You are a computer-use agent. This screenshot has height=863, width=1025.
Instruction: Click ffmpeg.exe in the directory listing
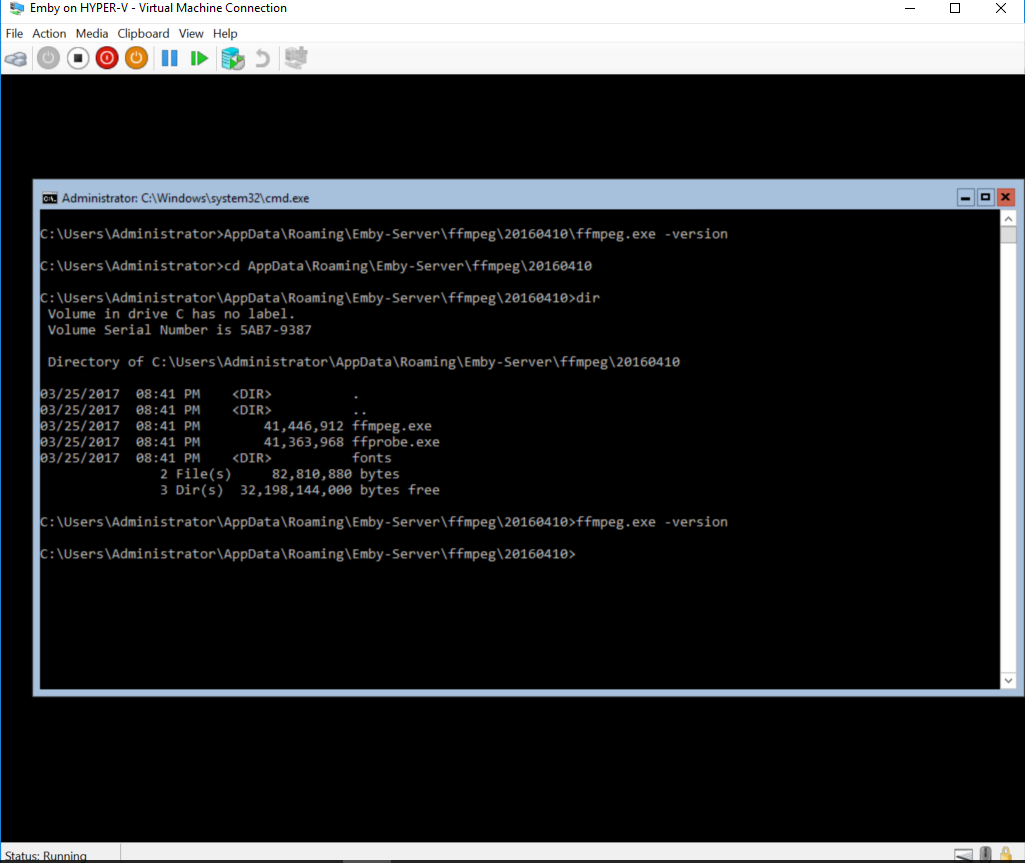click(x=392, y=426)
